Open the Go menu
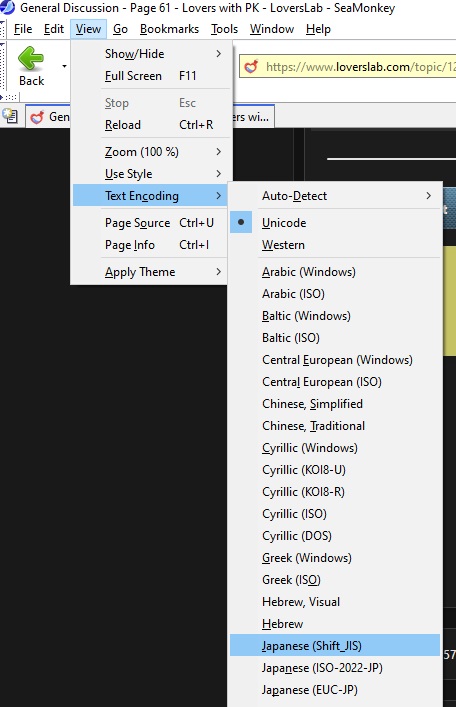The width and height of the screenshot is (456, 707). (x=120, y=29)
